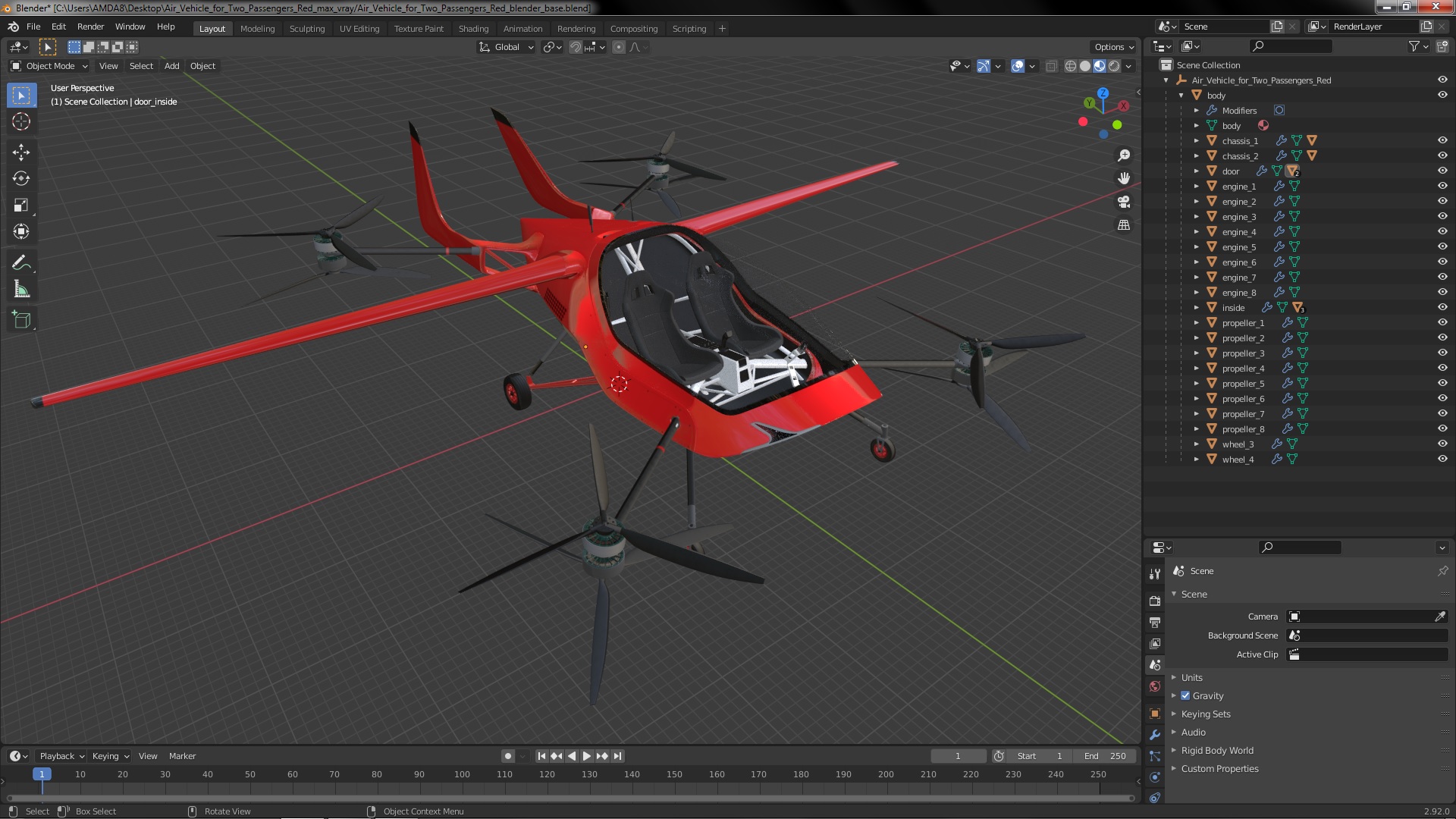Click the Scene name field
1456x819 pixels.
(x=1224, y=27)
